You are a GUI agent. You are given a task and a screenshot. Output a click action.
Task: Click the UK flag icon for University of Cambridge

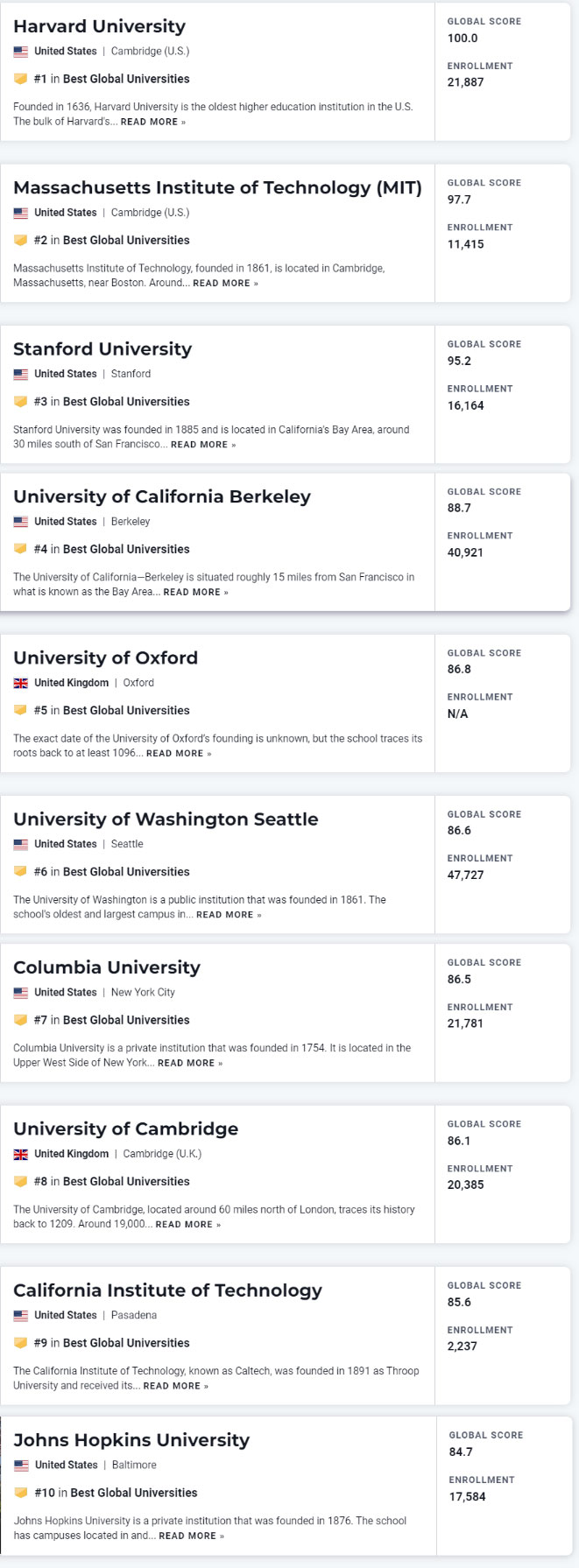click(x=21, y=1154)
